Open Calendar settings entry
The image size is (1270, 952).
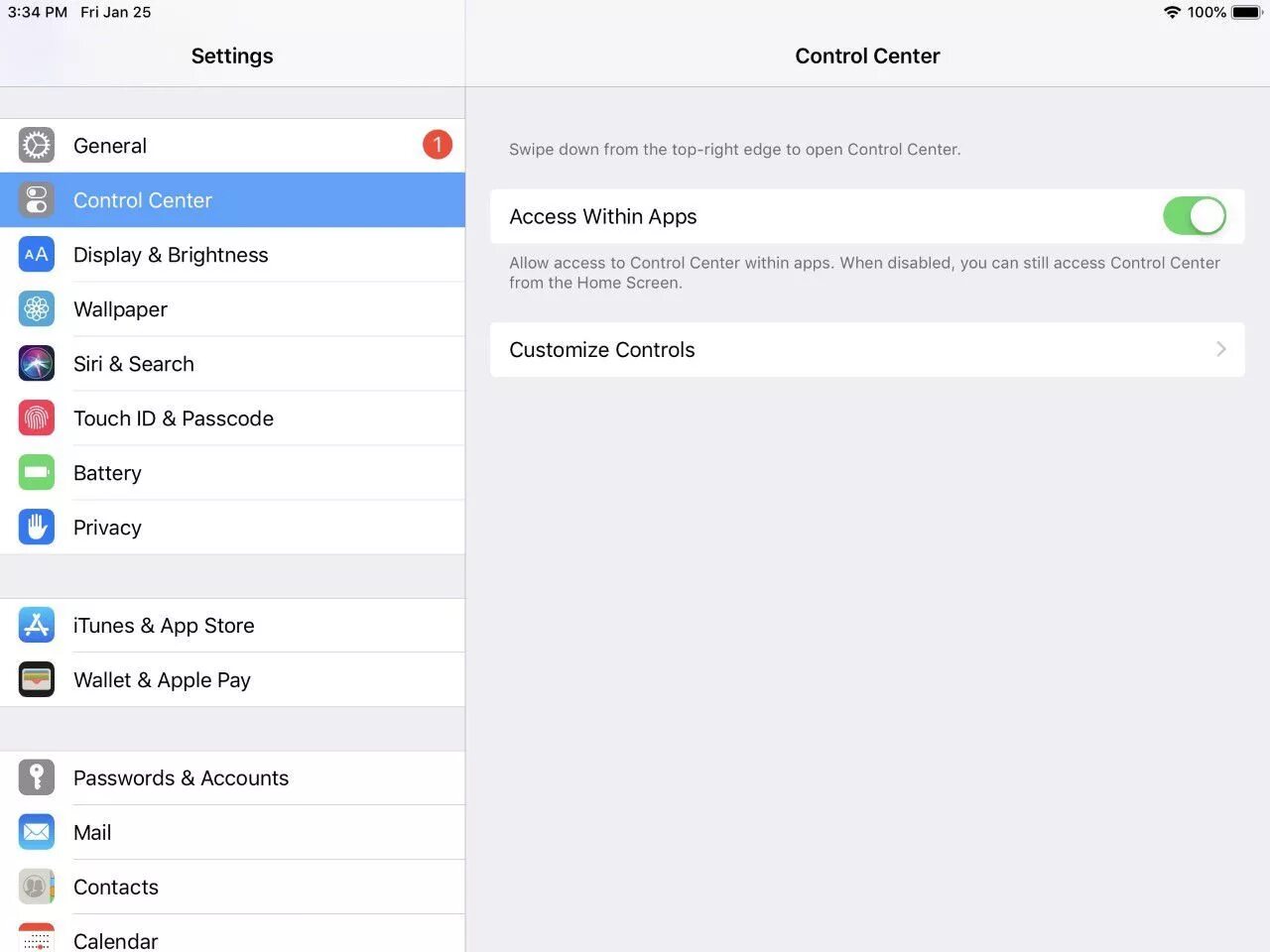tap(232, 936)
